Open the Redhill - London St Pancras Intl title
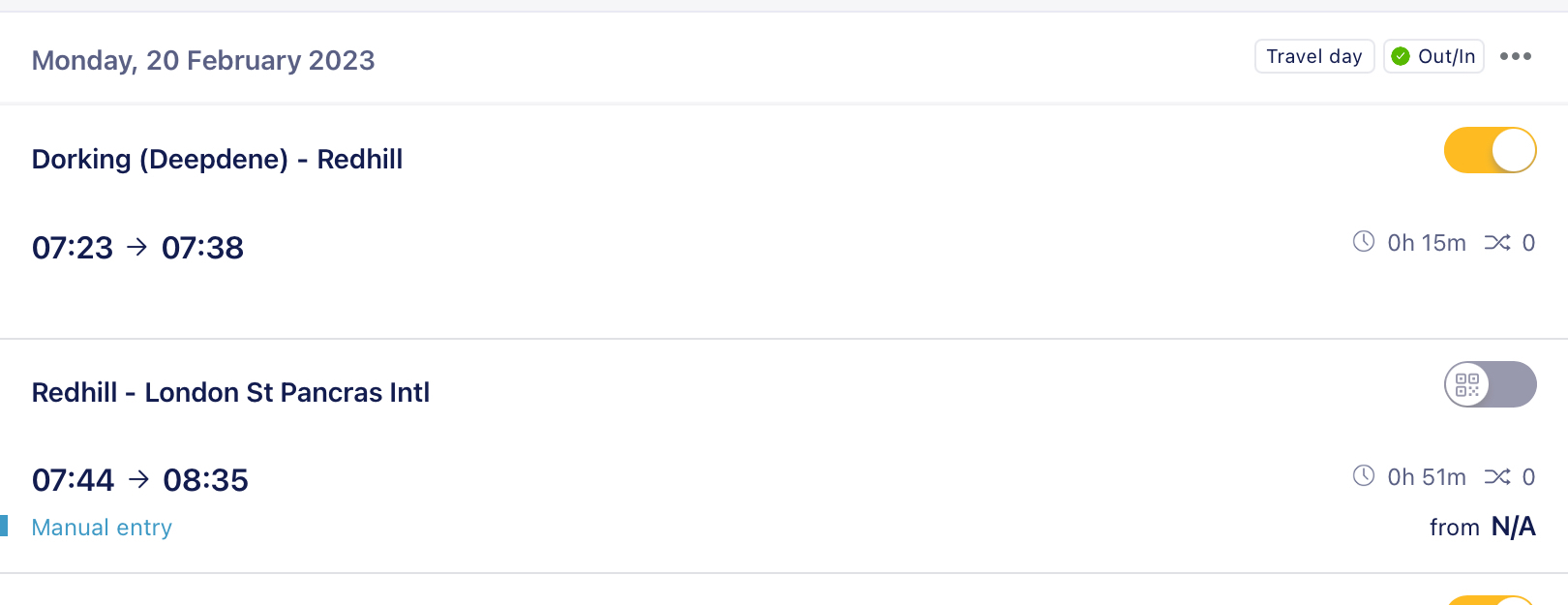Viewport: 1568px width, 605px height. 230,392
